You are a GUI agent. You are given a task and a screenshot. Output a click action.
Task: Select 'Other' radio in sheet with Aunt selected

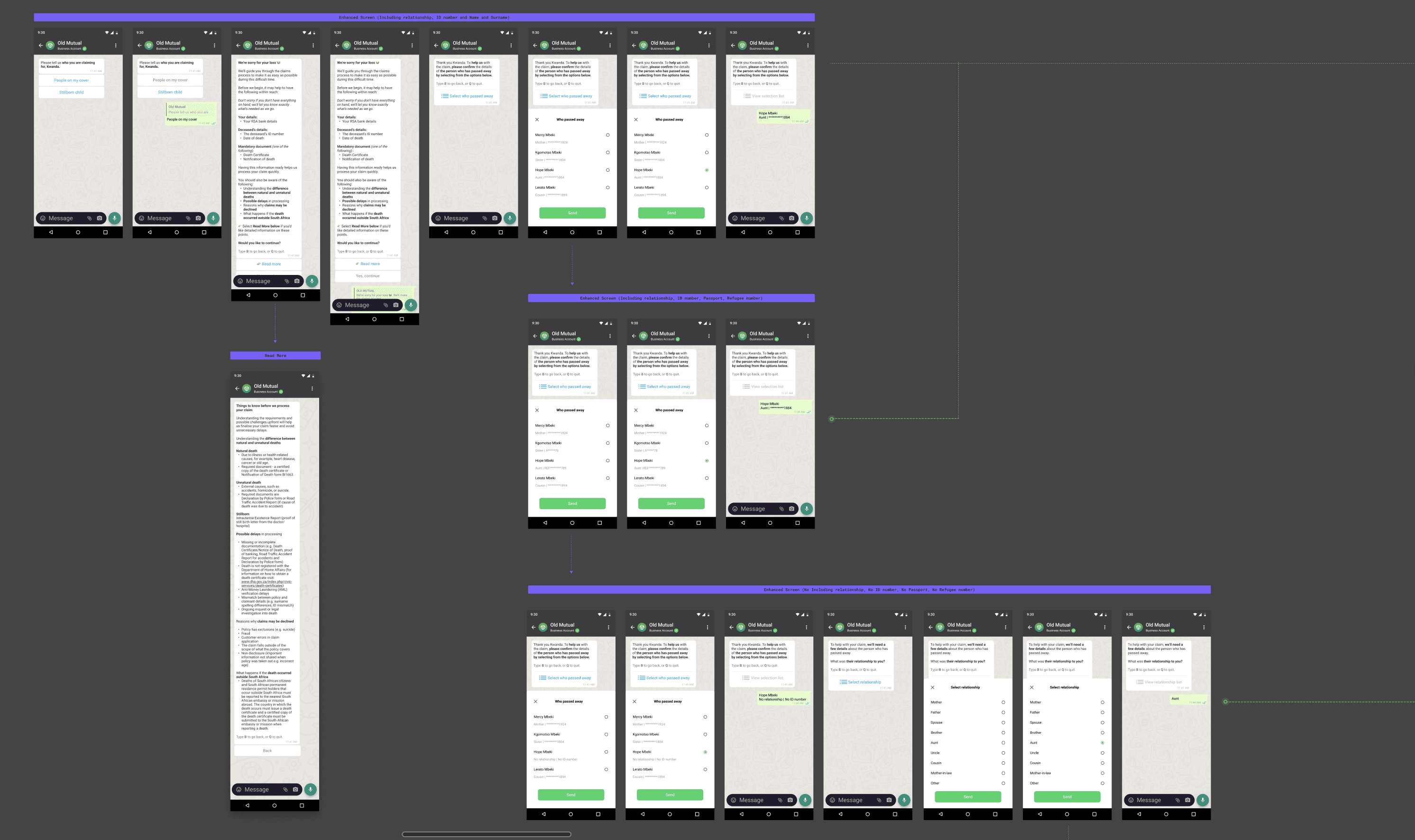(x=1102, y=784)
